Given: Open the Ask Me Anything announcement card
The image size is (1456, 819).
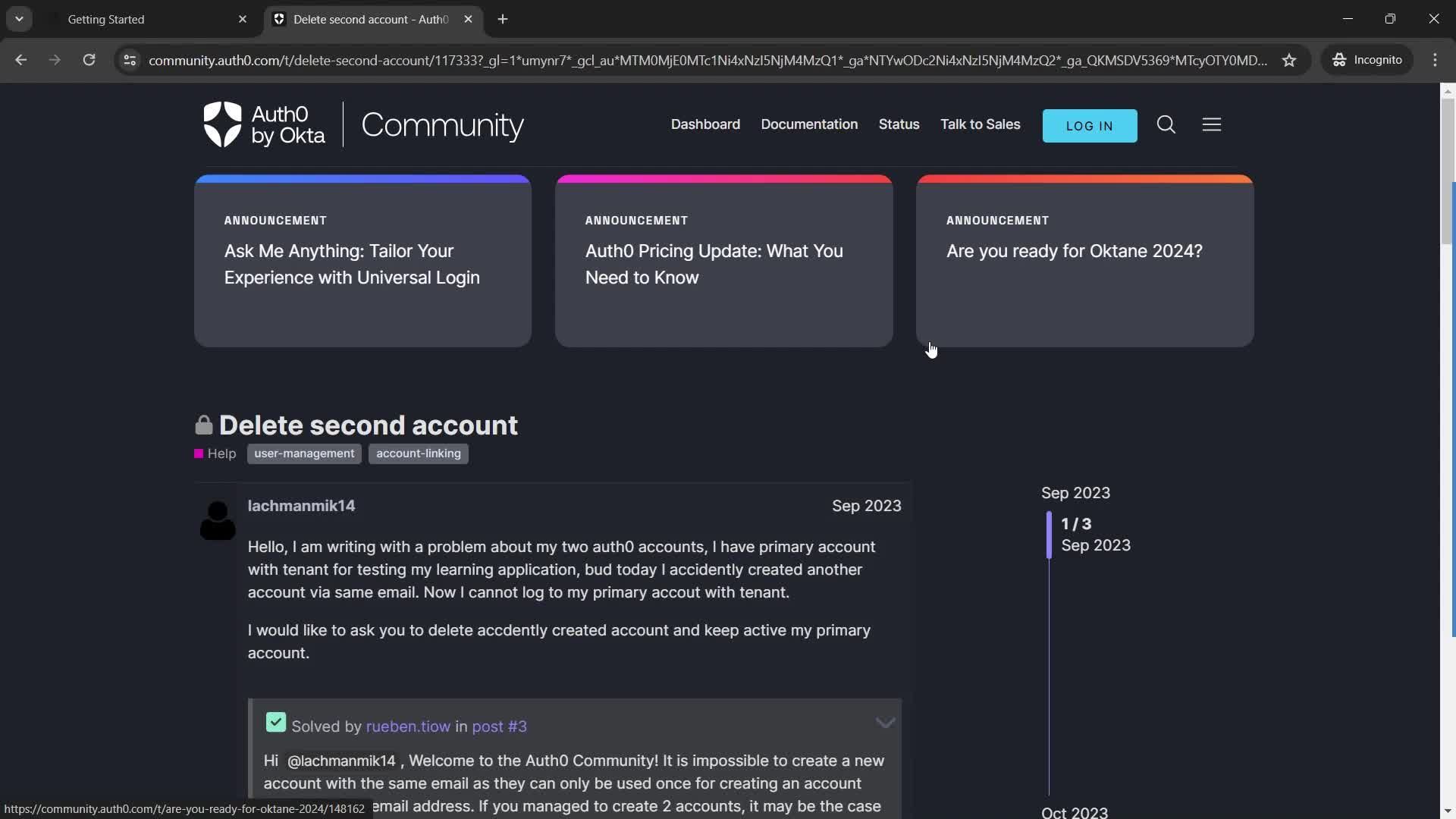Looking at the screenshot, I should click(362, 262).
